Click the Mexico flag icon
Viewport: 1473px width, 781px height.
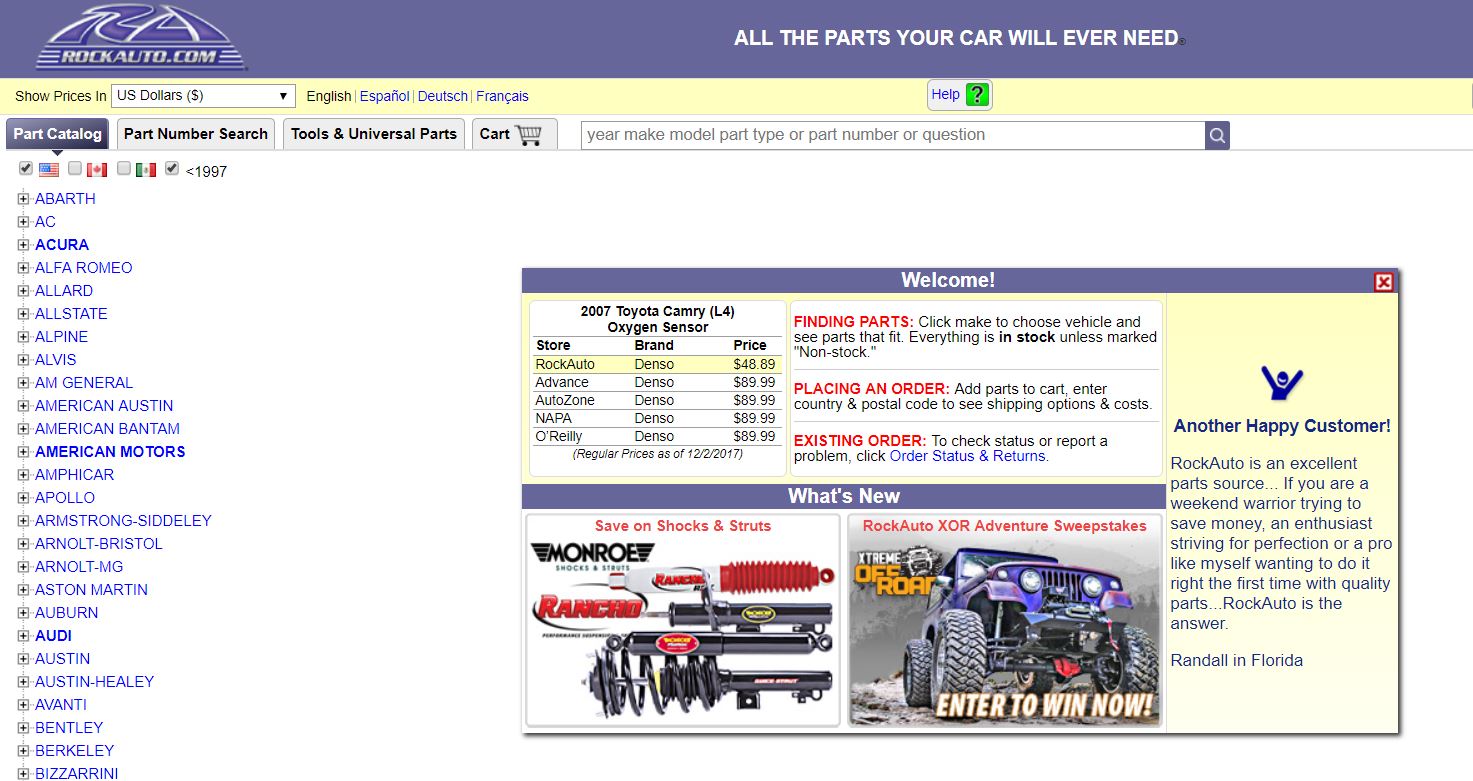[146, 170]
